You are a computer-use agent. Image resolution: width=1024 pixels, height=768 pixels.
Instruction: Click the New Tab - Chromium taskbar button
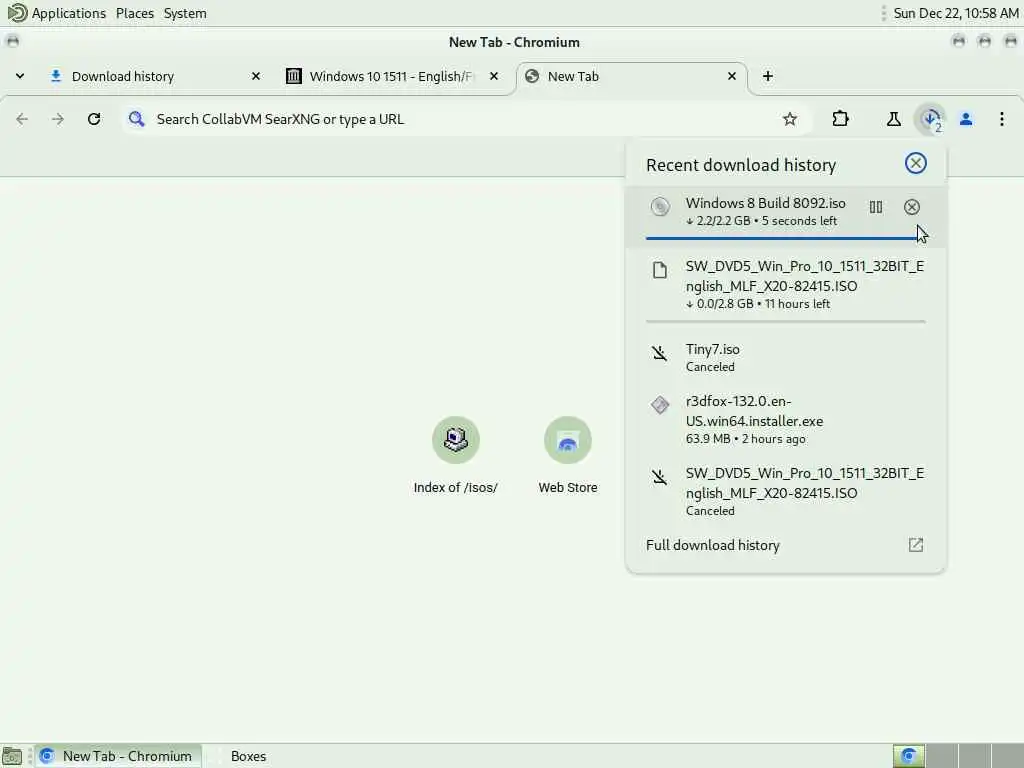[x=118, y=756]
